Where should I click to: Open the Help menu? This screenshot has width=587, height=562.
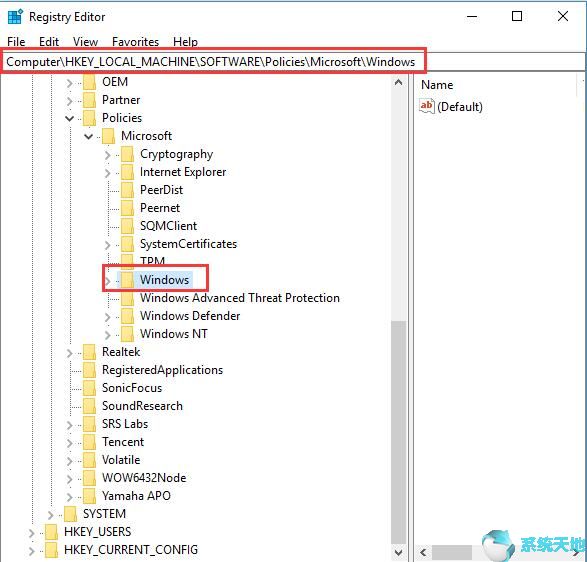click(185, 42)
